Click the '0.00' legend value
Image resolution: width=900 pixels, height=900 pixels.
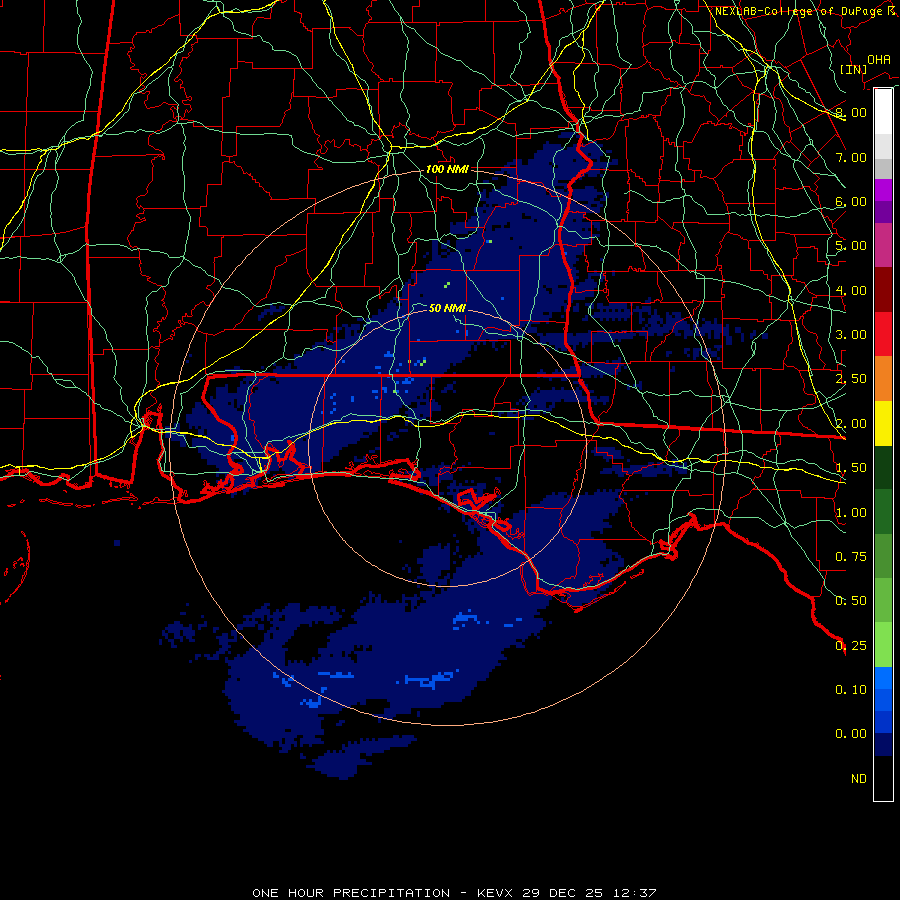click(851, 734)
